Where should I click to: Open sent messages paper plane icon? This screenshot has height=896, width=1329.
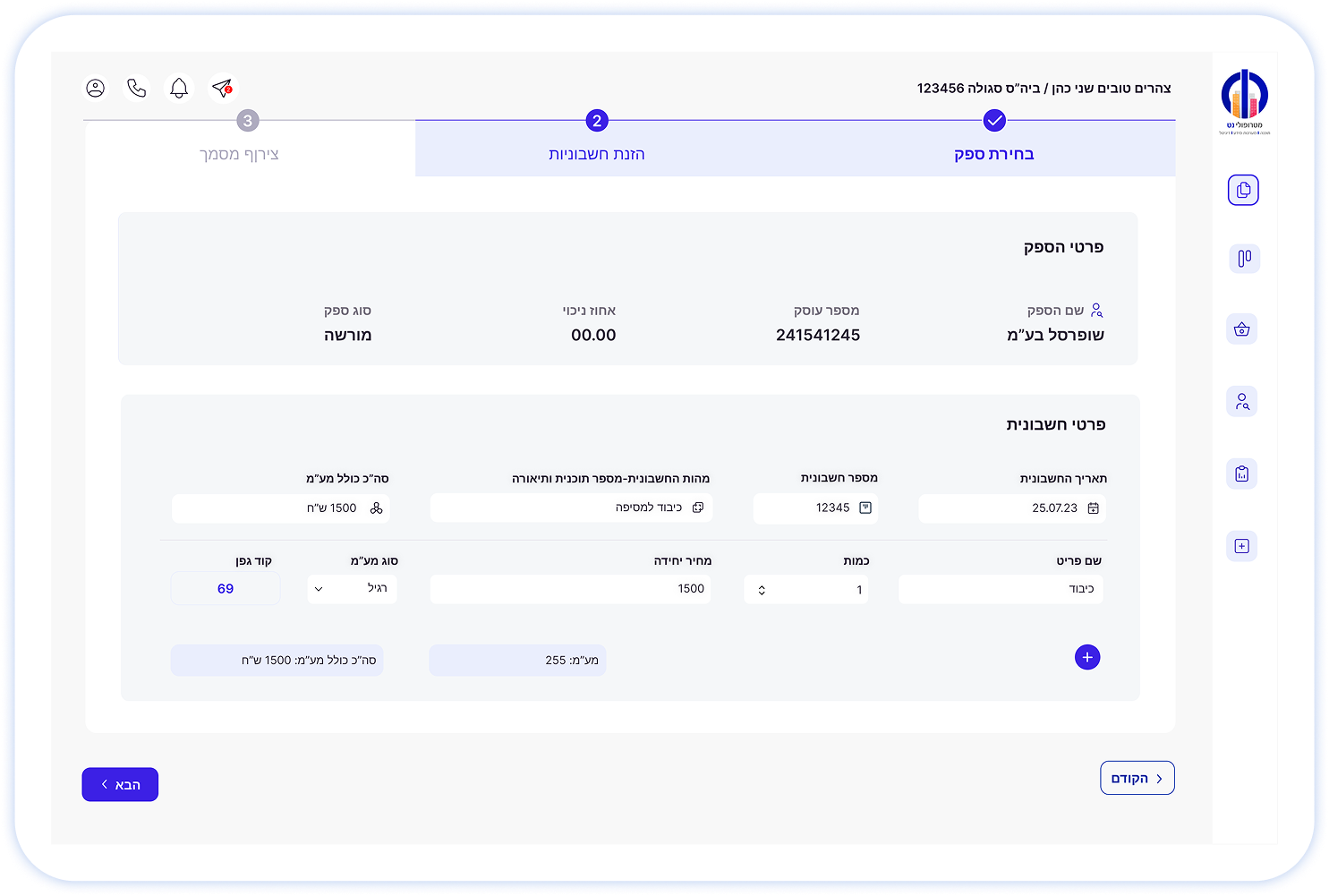222,88
